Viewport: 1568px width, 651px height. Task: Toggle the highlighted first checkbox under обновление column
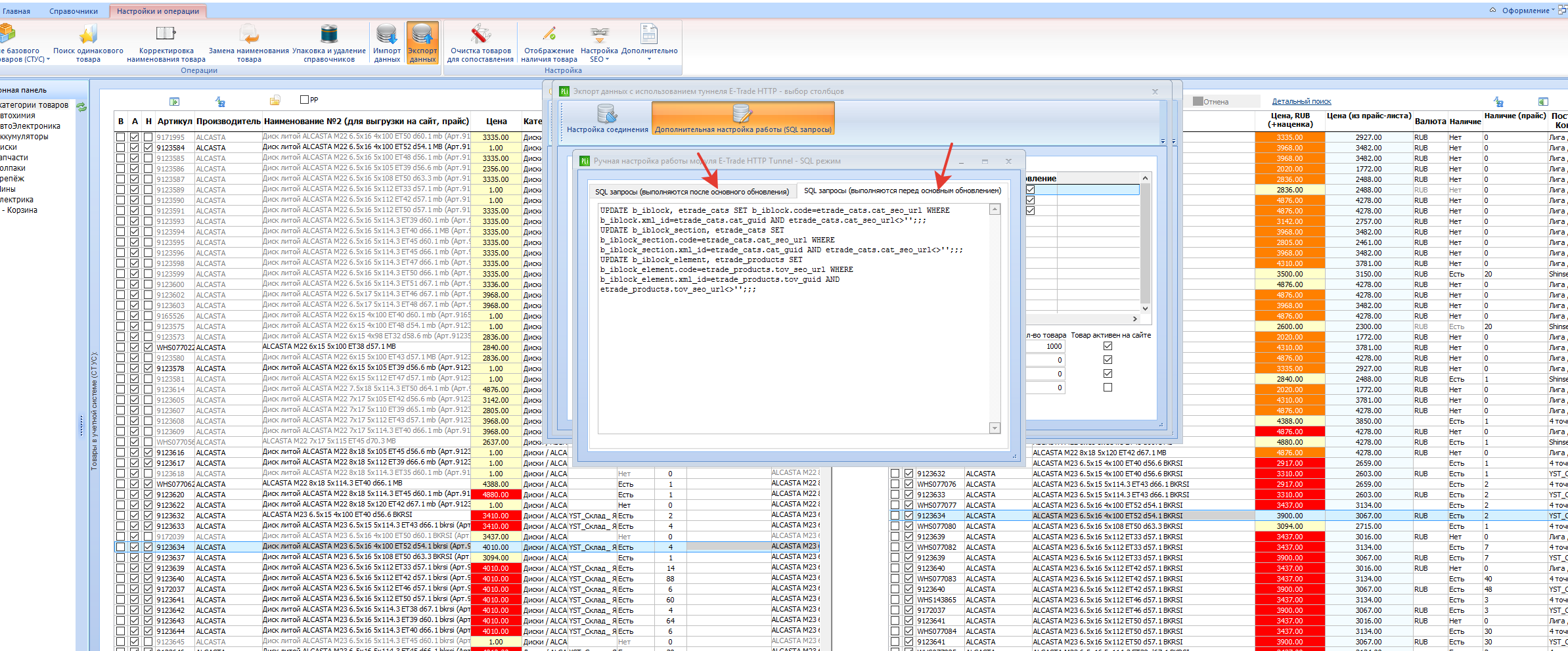click(x=1030, y=189)
